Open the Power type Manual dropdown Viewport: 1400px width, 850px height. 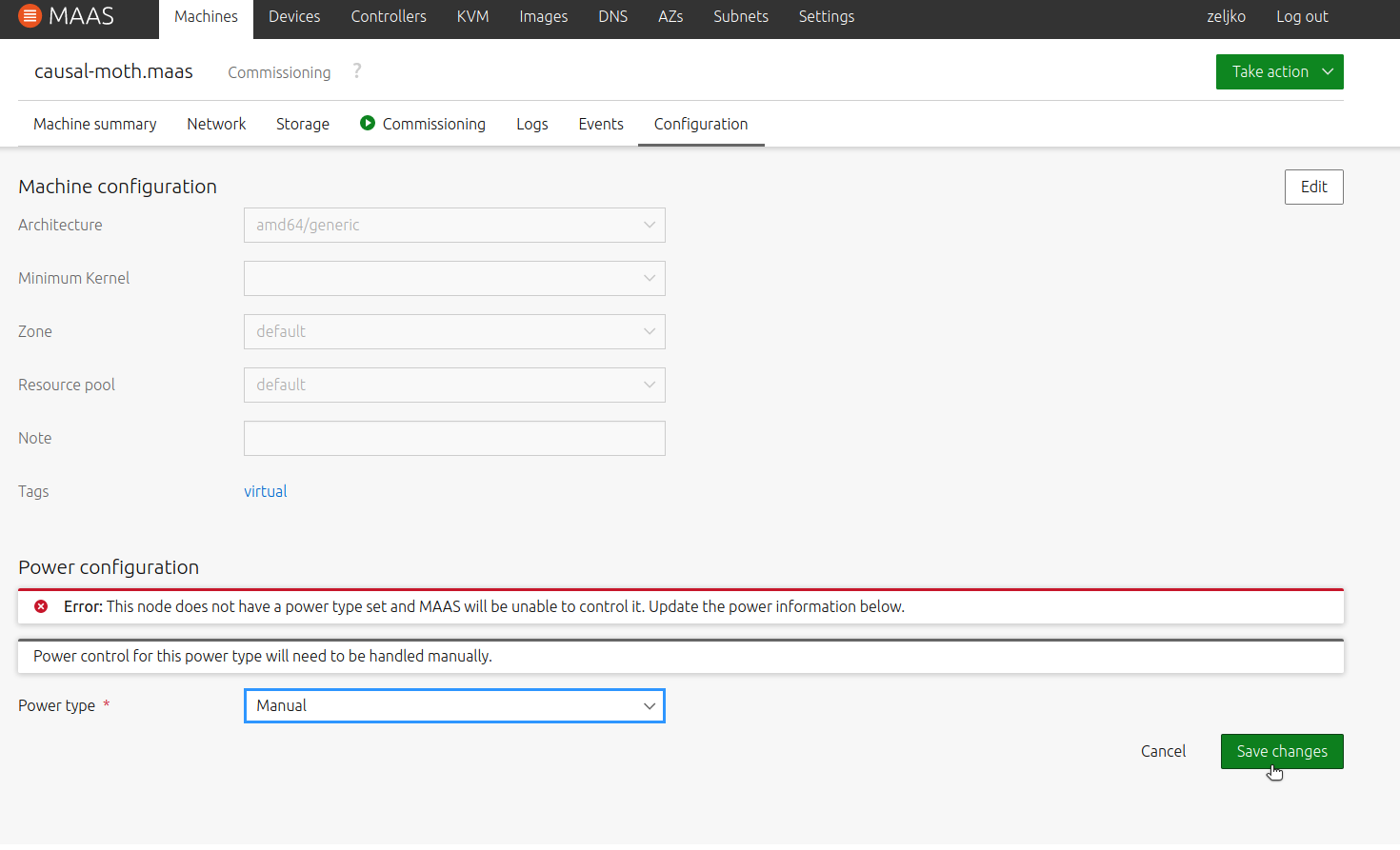point(454,705)
